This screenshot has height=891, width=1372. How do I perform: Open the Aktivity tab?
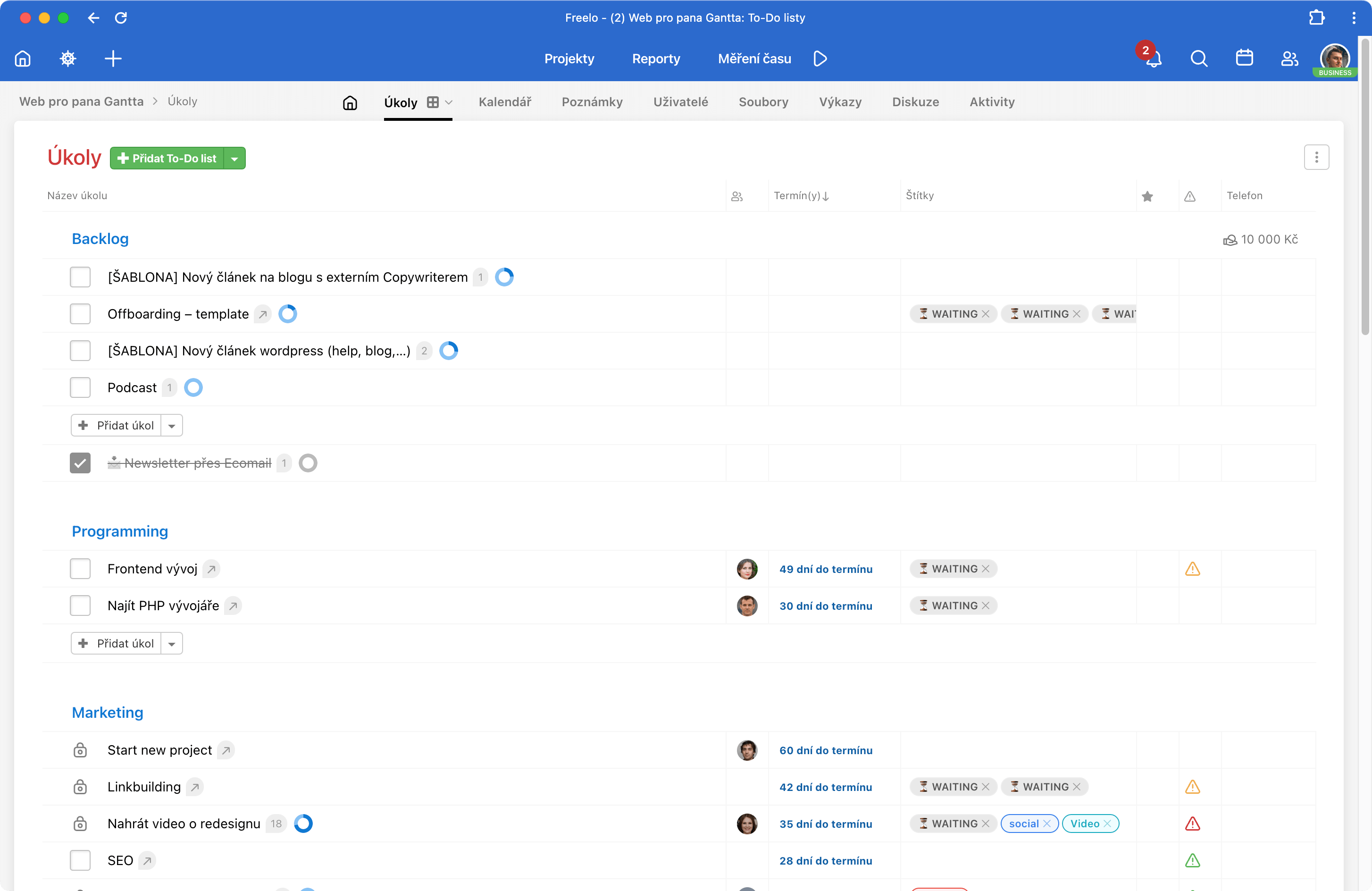tap(992, 102)
